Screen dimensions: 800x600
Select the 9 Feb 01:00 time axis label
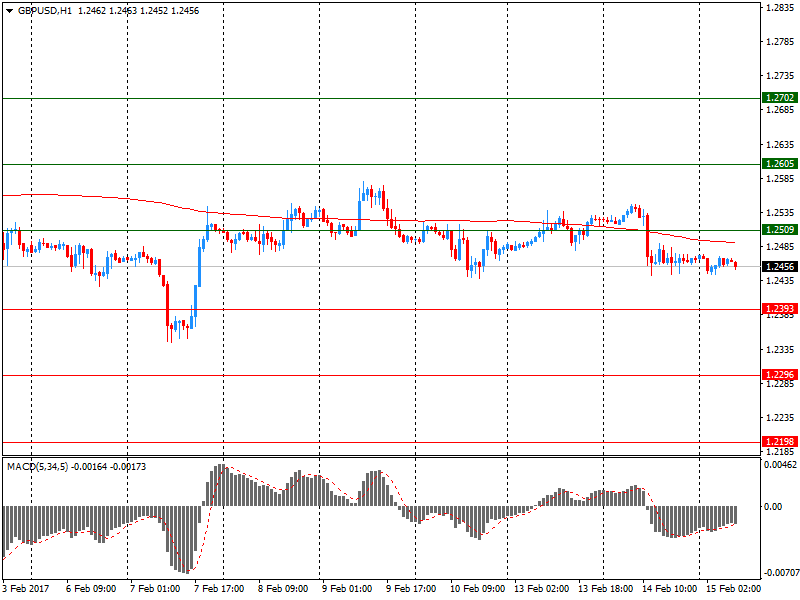pos(347,589)
